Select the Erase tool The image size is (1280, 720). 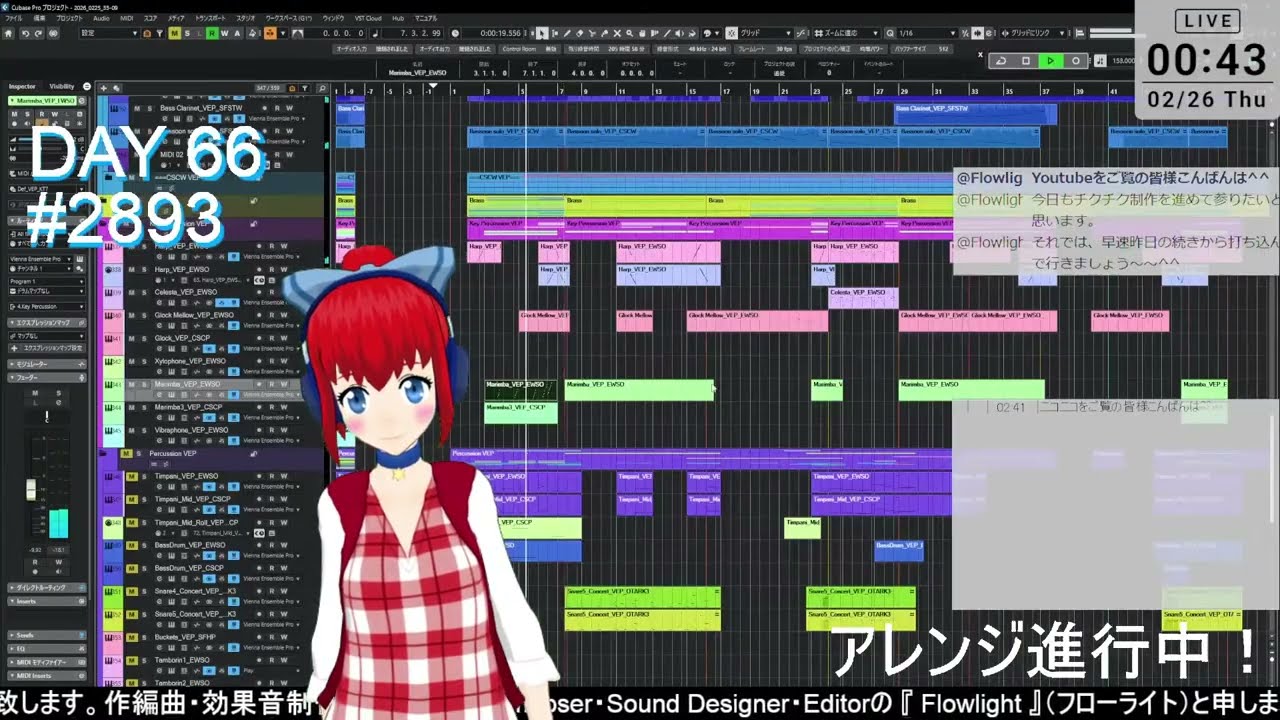click(580, 33)
